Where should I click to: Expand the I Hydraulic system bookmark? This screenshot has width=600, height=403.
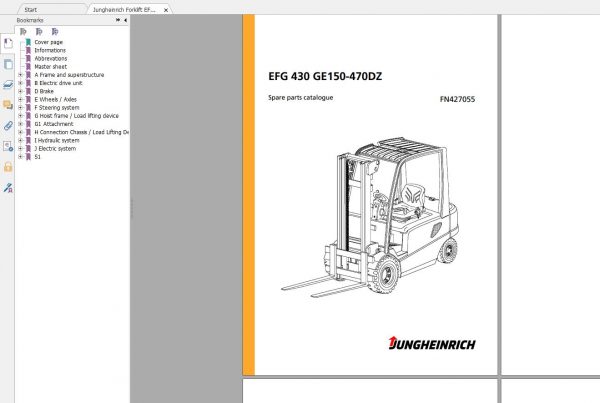coord(21,140)
